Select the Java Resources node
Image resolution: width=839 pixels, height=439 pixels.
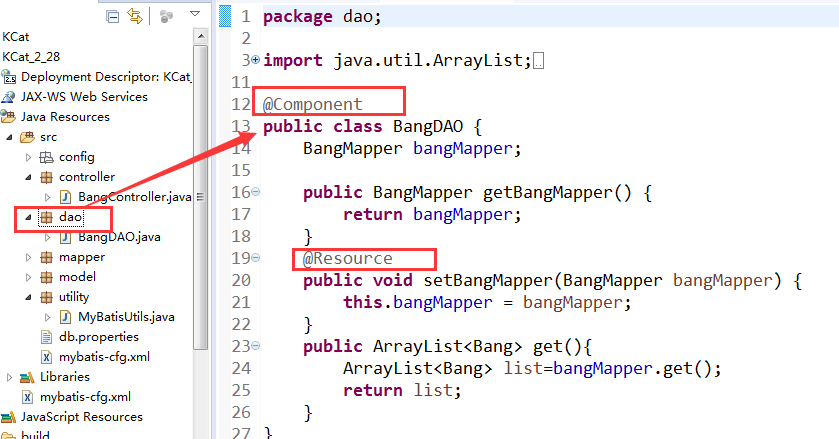tap(65, 117)
